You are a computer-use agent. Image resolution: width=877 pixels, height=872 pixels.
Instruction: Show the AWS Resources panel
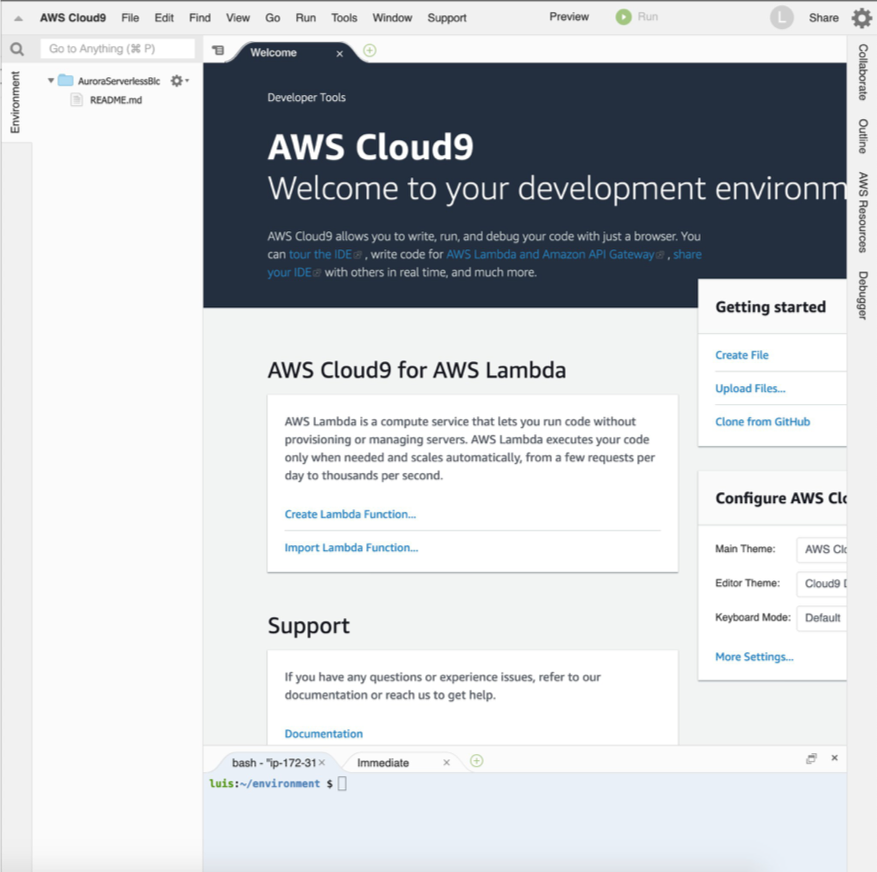pyautogui.click(x=862, y=215)
